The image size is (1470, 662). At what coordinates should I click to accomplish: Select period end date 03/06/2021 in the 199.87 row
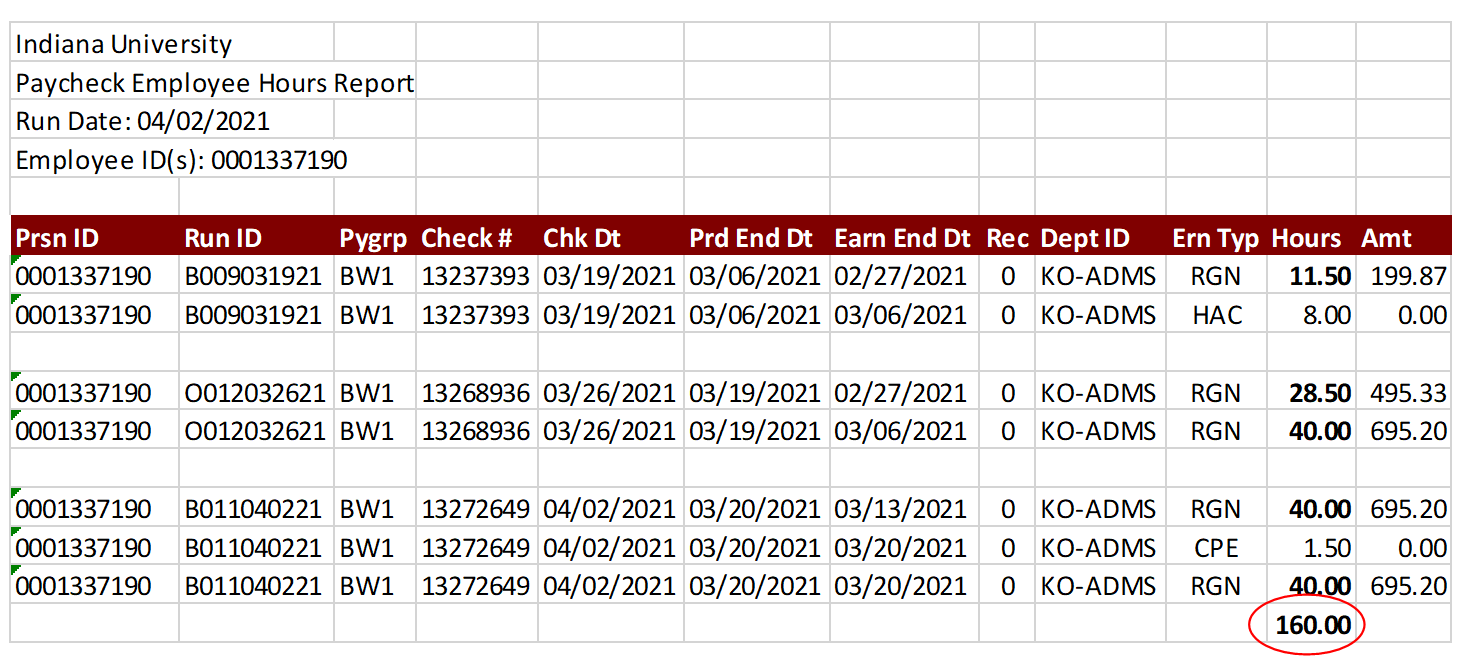pyautogui.click(x=755, y=277)
